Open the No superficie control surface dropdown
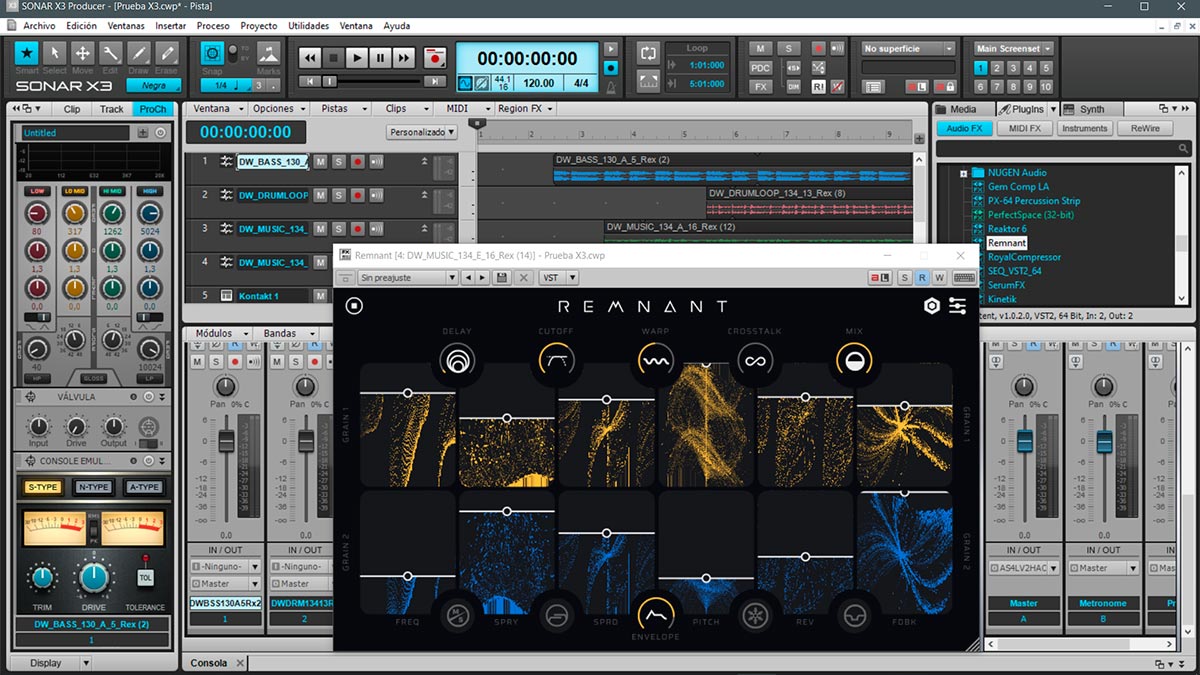1200x675 pixels. (909, 48)
